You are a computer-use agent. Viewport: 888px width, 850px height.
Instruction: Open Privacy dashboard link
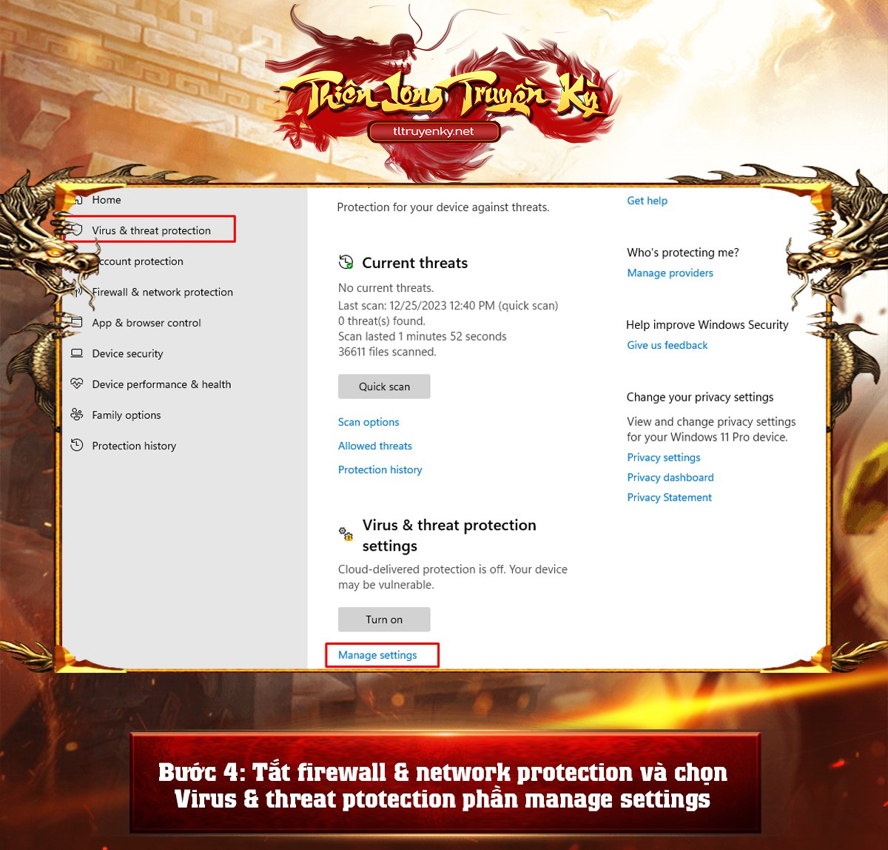[x=670, y=477]
